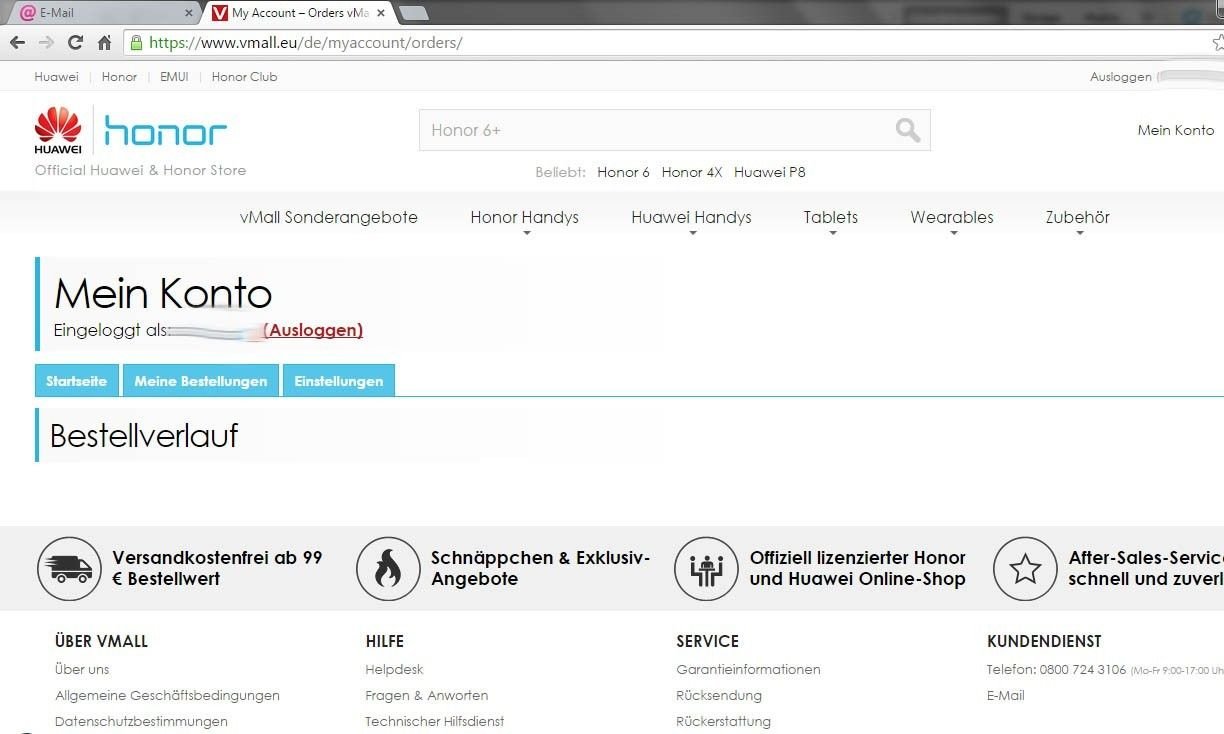This screenshot has height=734, width=1224.
Task: Open Datenschutzbestimmungen link
Action: tap(141, 721)
